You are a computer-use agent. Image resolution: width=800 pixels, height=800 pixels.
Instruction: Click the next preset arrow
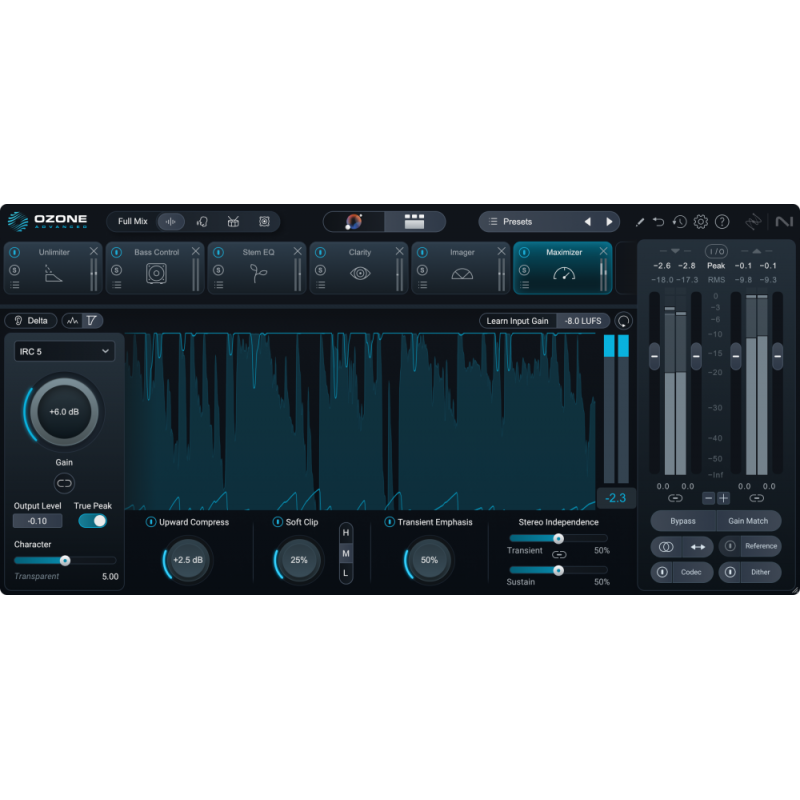coord(611,222)
